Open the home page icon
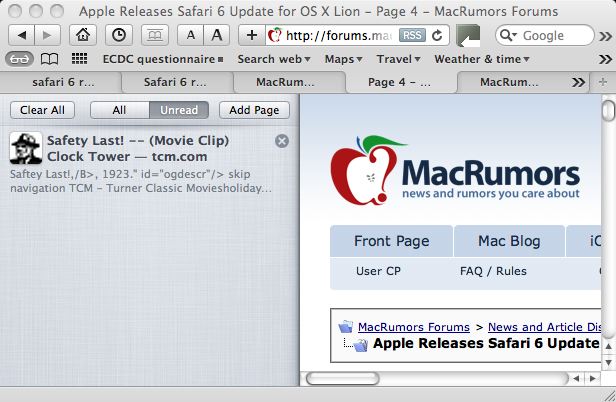 (83, 36)
